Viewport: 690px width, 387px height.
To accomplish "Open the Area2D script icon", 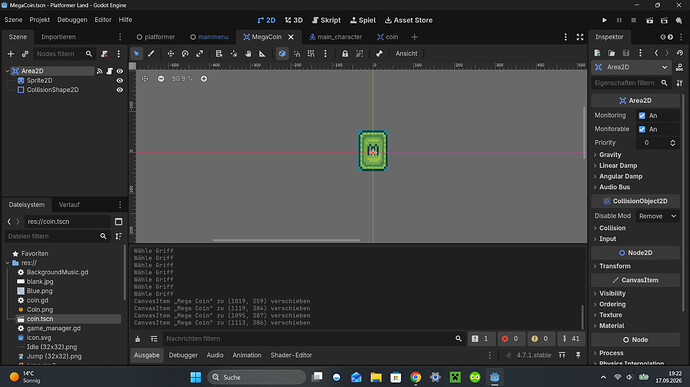I will coord(110,71).
